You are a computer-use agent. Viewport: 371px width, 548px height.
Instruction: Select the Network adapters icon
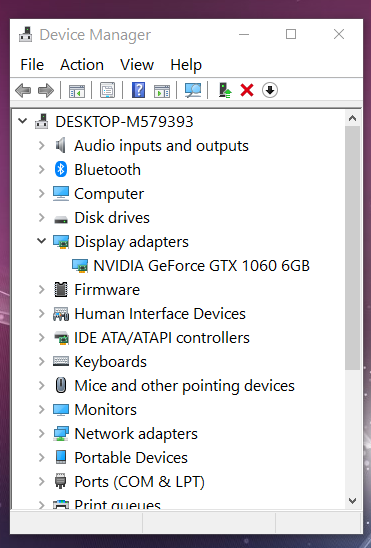[x=61, y=433]
